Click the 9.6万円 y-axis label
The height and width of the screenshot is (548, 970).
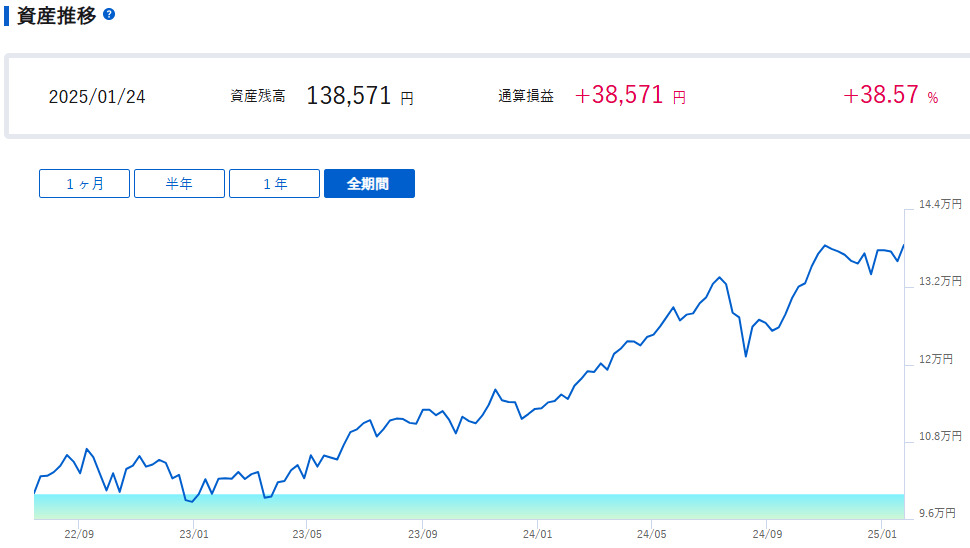point(940,513)
